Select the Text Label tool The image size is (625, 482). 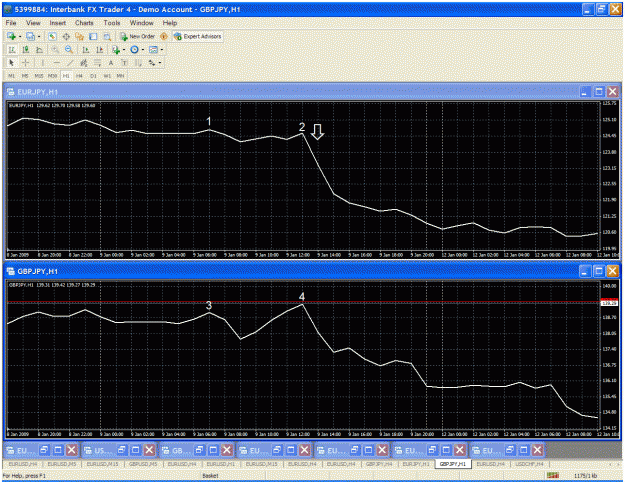click(124, 63)
